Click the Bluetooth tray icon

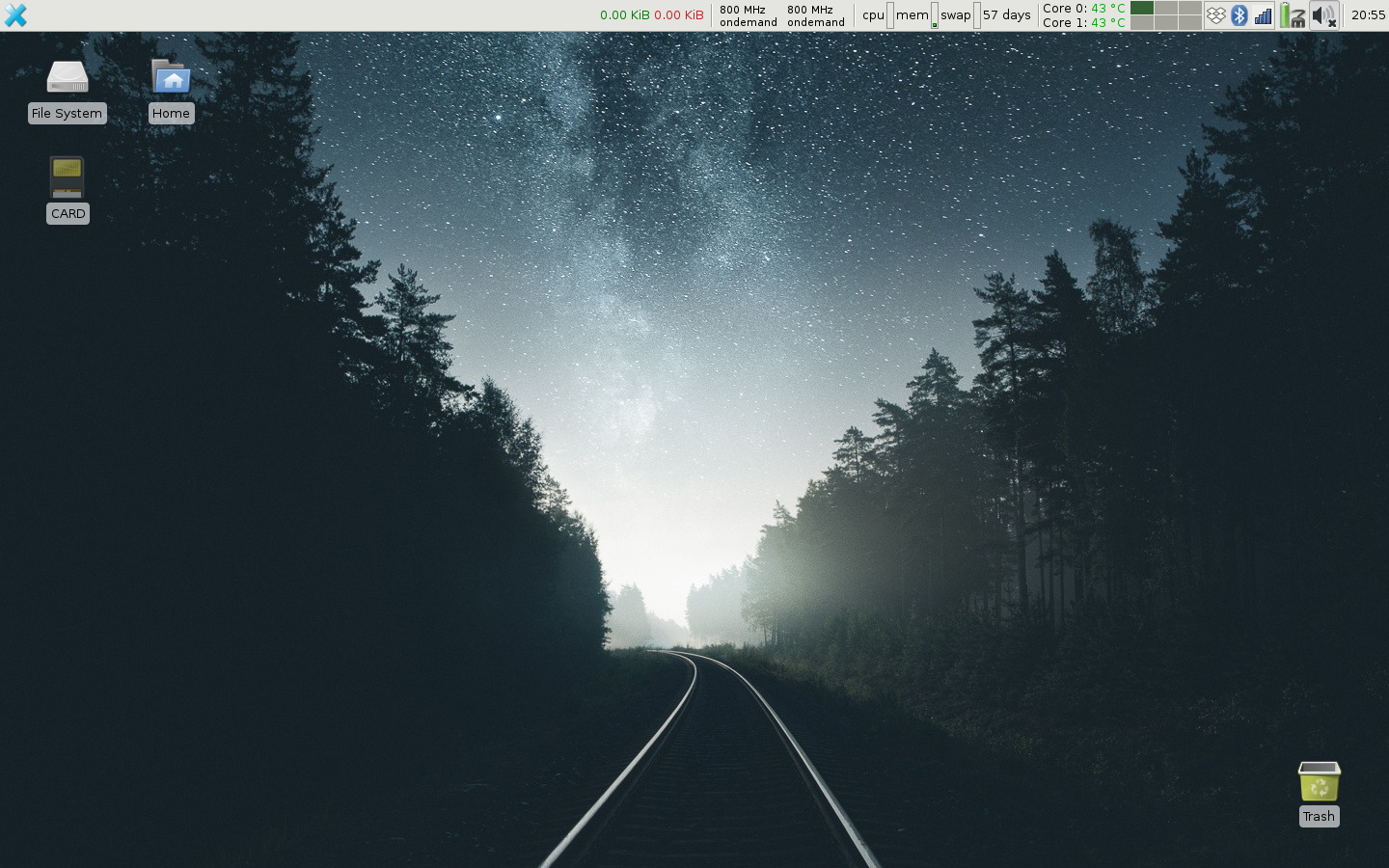[1239, 15]
